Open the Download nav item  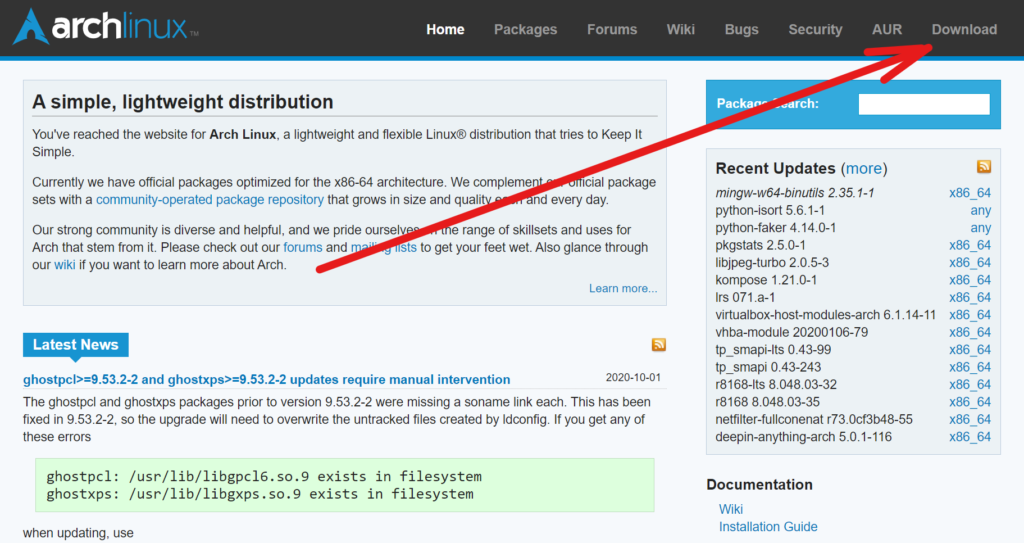tap(964, 29)
